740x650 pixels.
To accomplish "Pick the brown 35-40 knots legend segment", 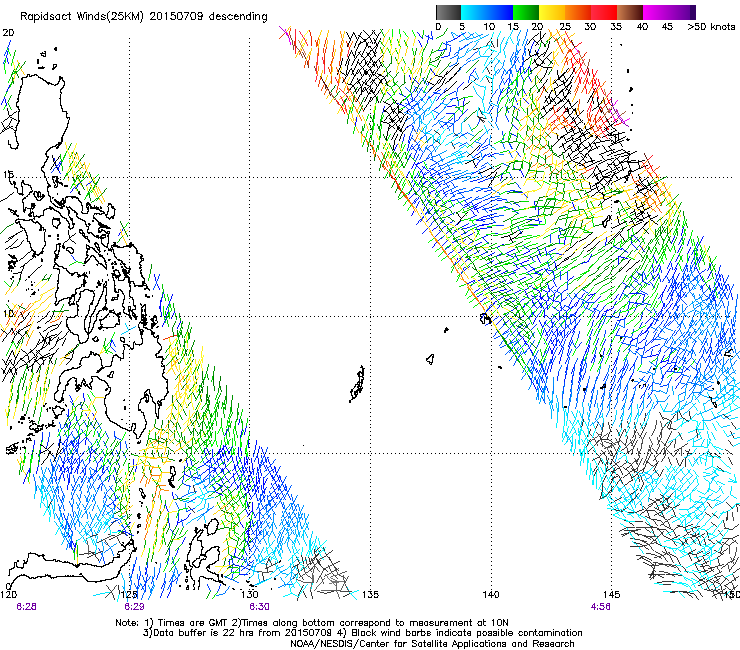I will coord(630,12).
